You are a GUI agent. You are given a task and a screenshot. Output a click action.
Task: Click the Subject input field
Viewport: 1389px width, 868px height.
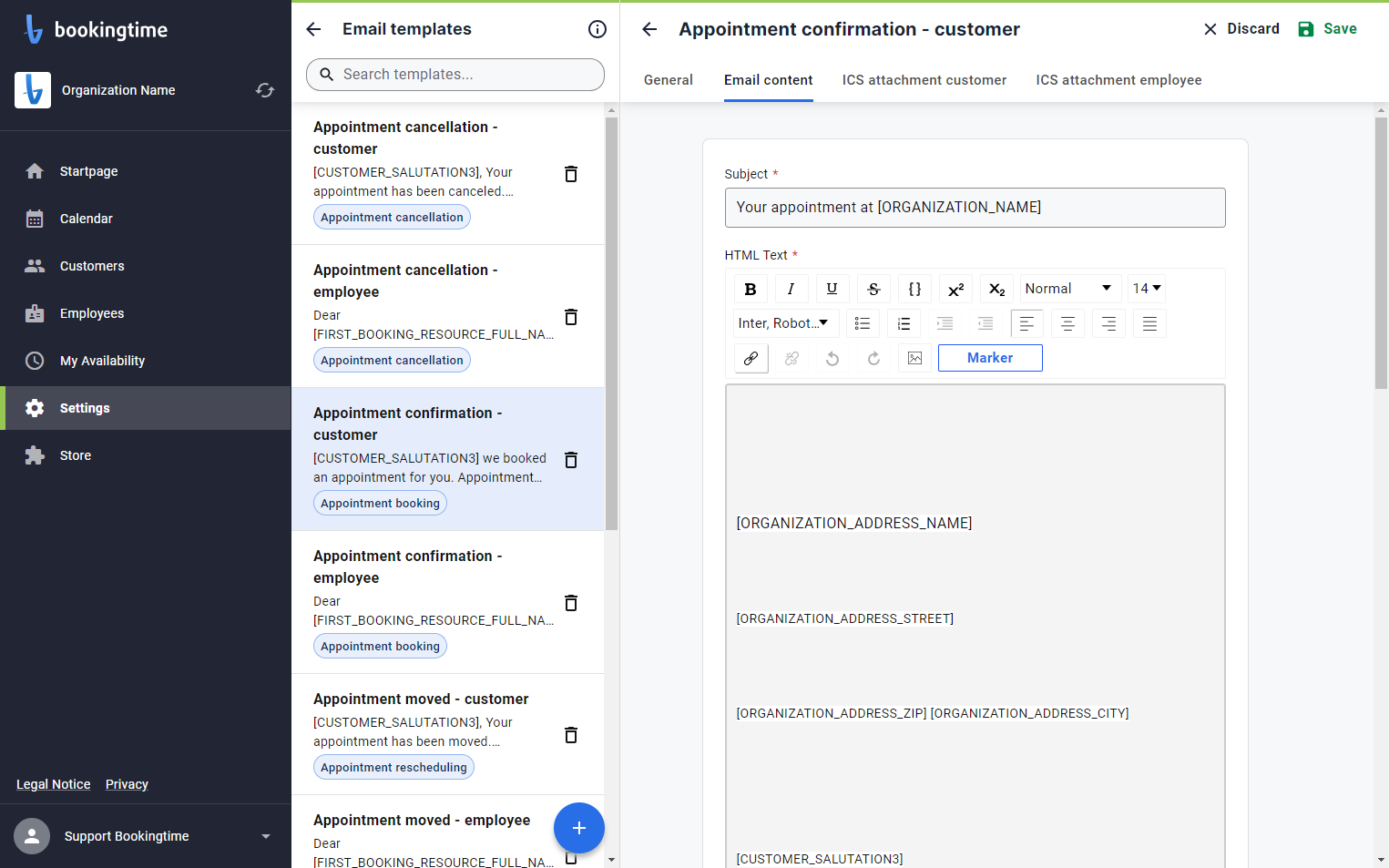[975, 208]
